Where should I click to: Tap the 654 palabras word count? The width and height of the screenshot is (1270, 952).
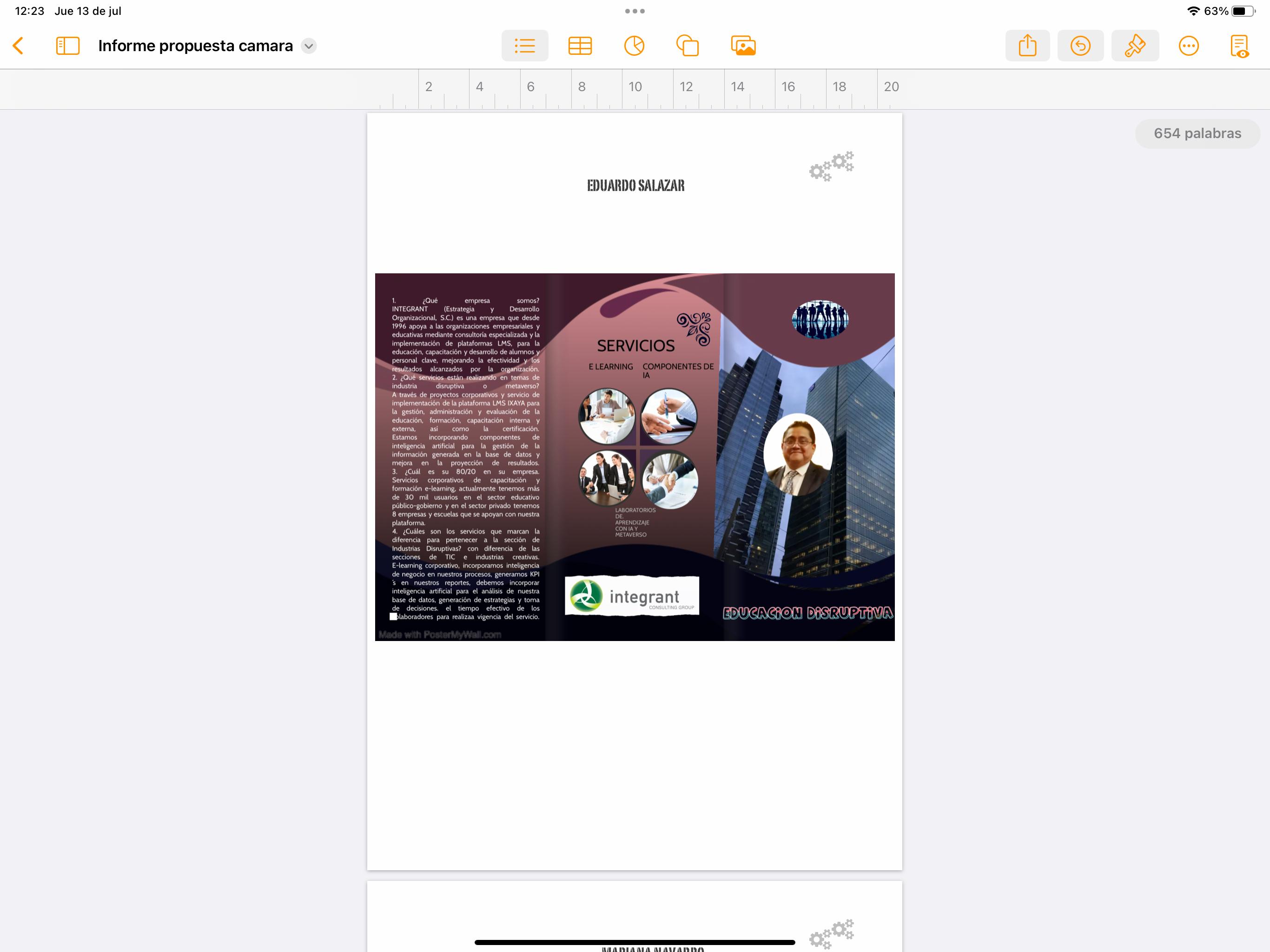[x=1197, y=134]
